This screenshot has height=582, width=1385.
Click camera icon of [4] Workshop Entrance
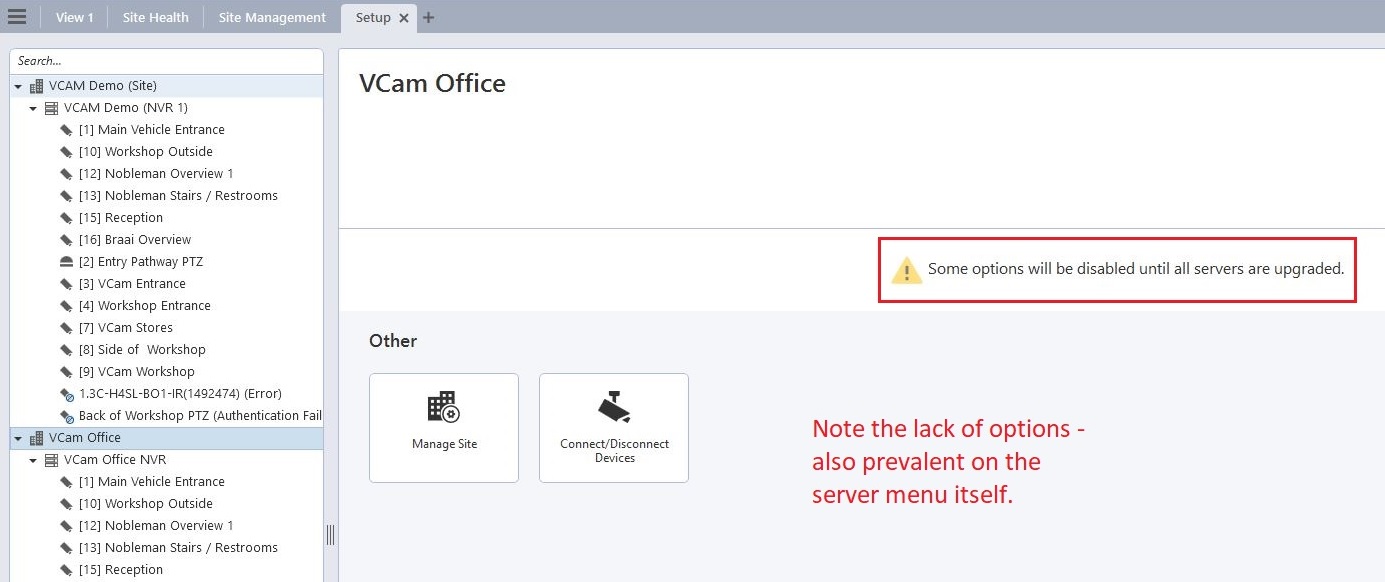point(67,306)
